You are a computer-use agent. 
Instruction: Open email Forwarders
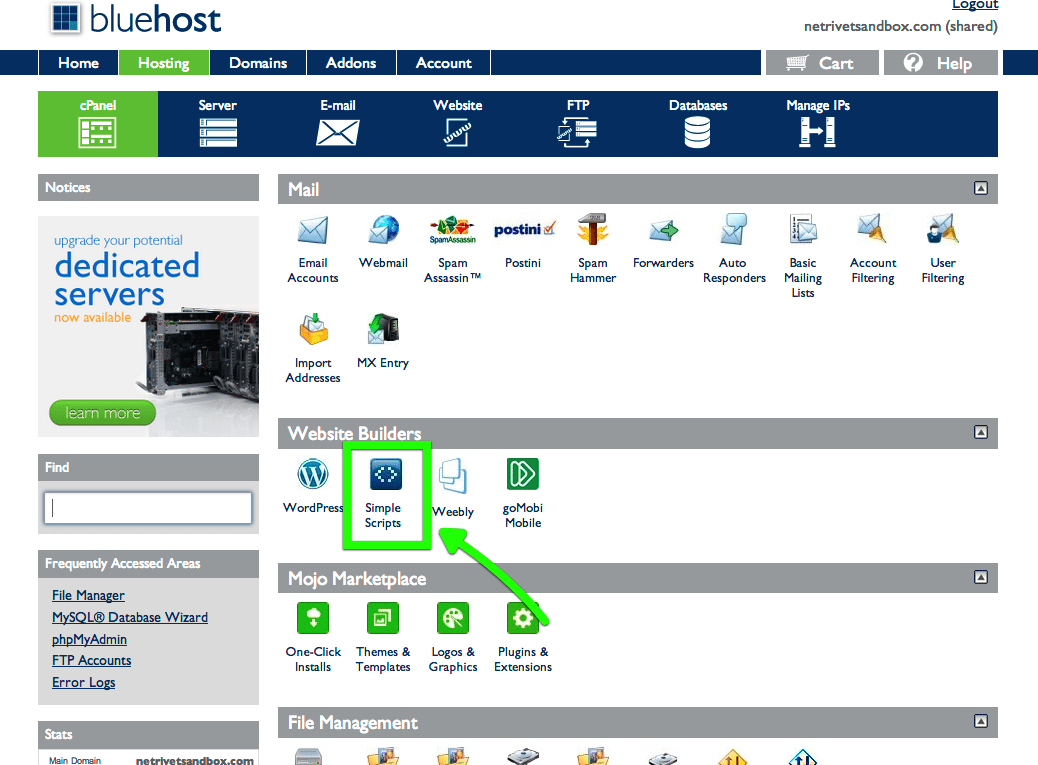point(663,242)
